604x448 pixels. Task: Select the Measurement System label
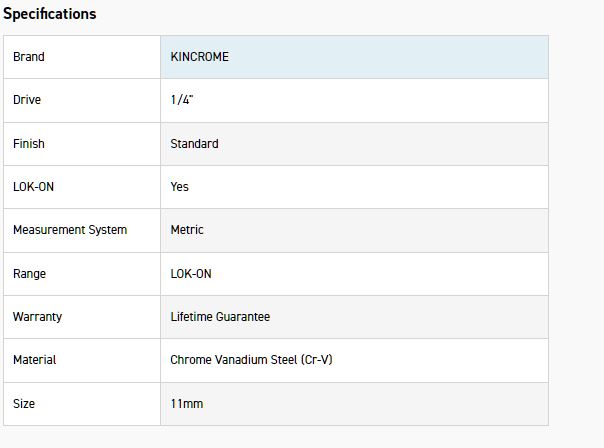[x=70, y=230]
